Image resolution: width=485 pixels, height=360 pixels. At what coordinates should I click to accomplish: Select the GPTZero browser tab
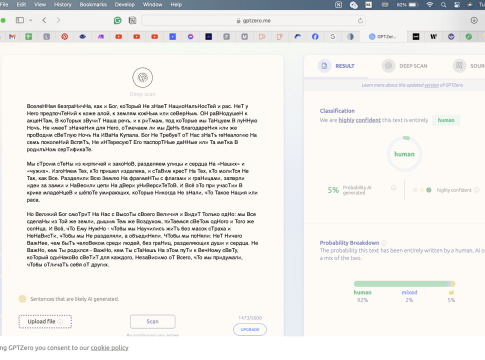point(383,37)
